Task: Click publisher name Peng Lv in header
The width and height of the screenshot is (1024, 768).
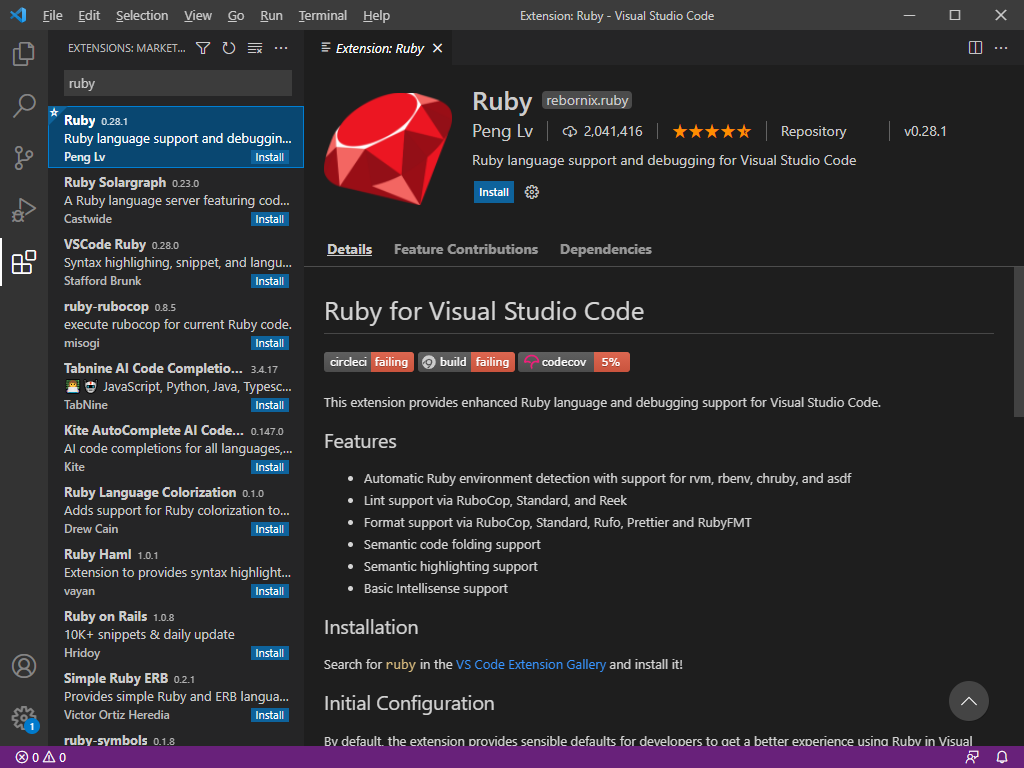Action: (x=502, y=131)
